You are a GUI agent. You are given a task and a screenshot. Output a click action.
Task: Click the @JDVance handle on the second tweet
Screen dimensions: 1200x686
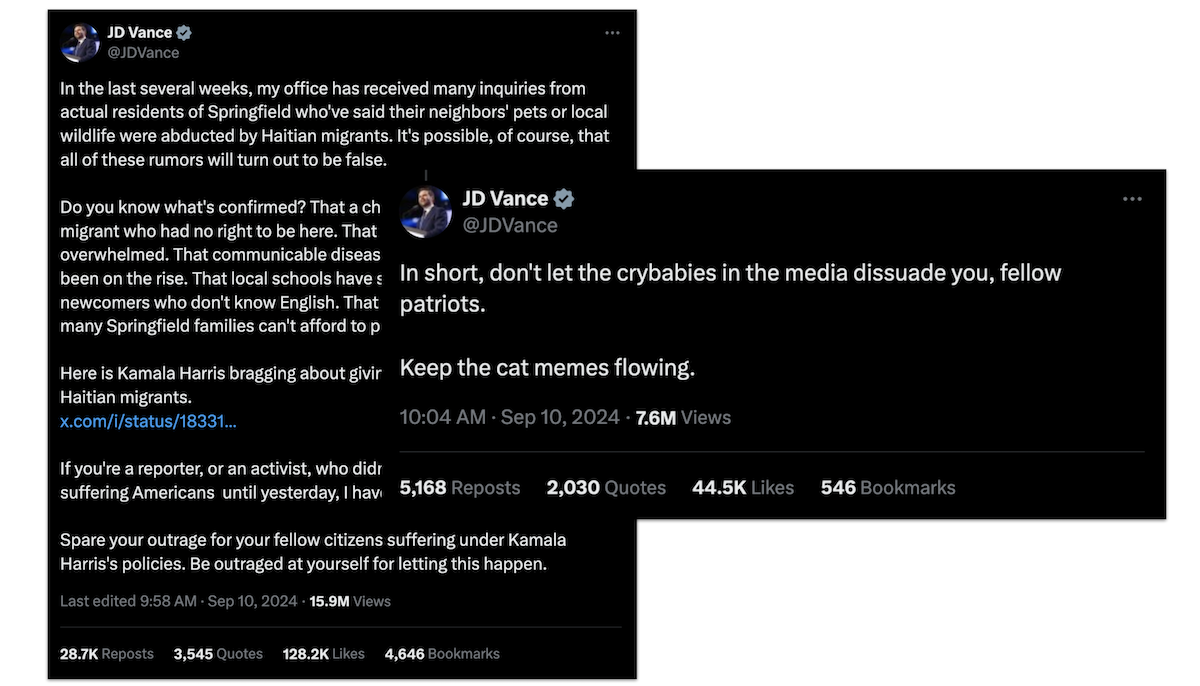[x=512, y=225]
